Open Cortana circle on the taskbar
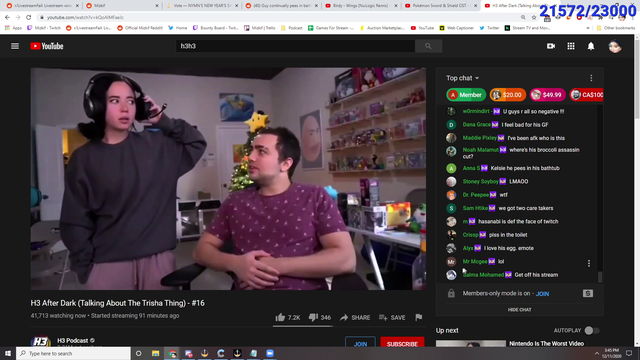 pyautogui.click(x=138, y=353)
